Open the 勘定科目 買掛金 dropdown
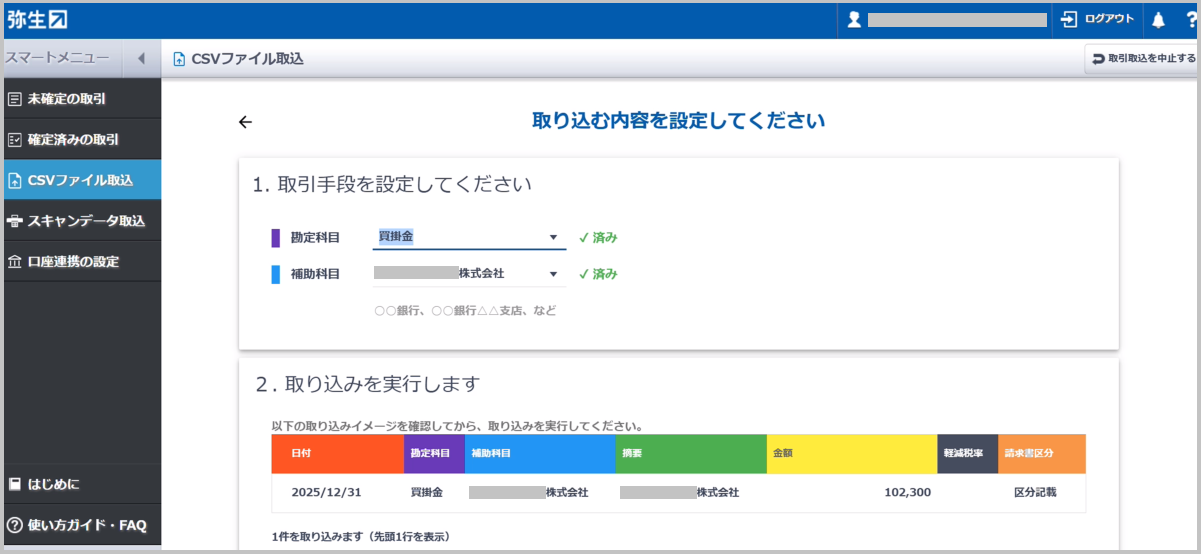This screenshot has width=1201, height=554. click(x=469, y=238)
